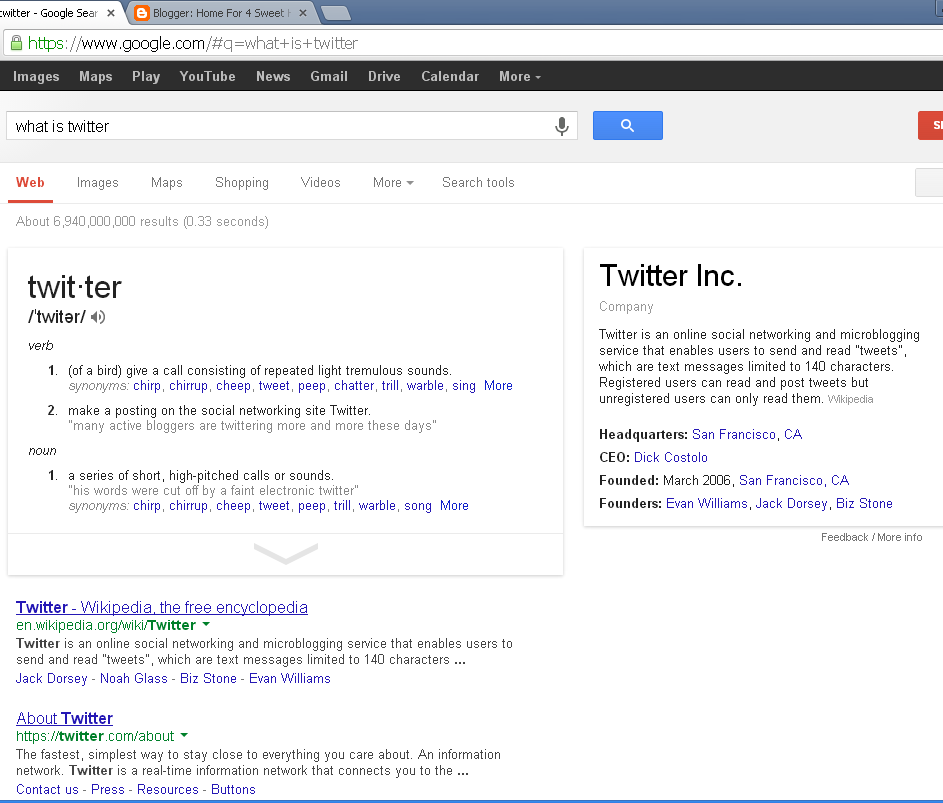Expand the dictionary card with the chevron
943x803 pixels.
tap(286, 553)
